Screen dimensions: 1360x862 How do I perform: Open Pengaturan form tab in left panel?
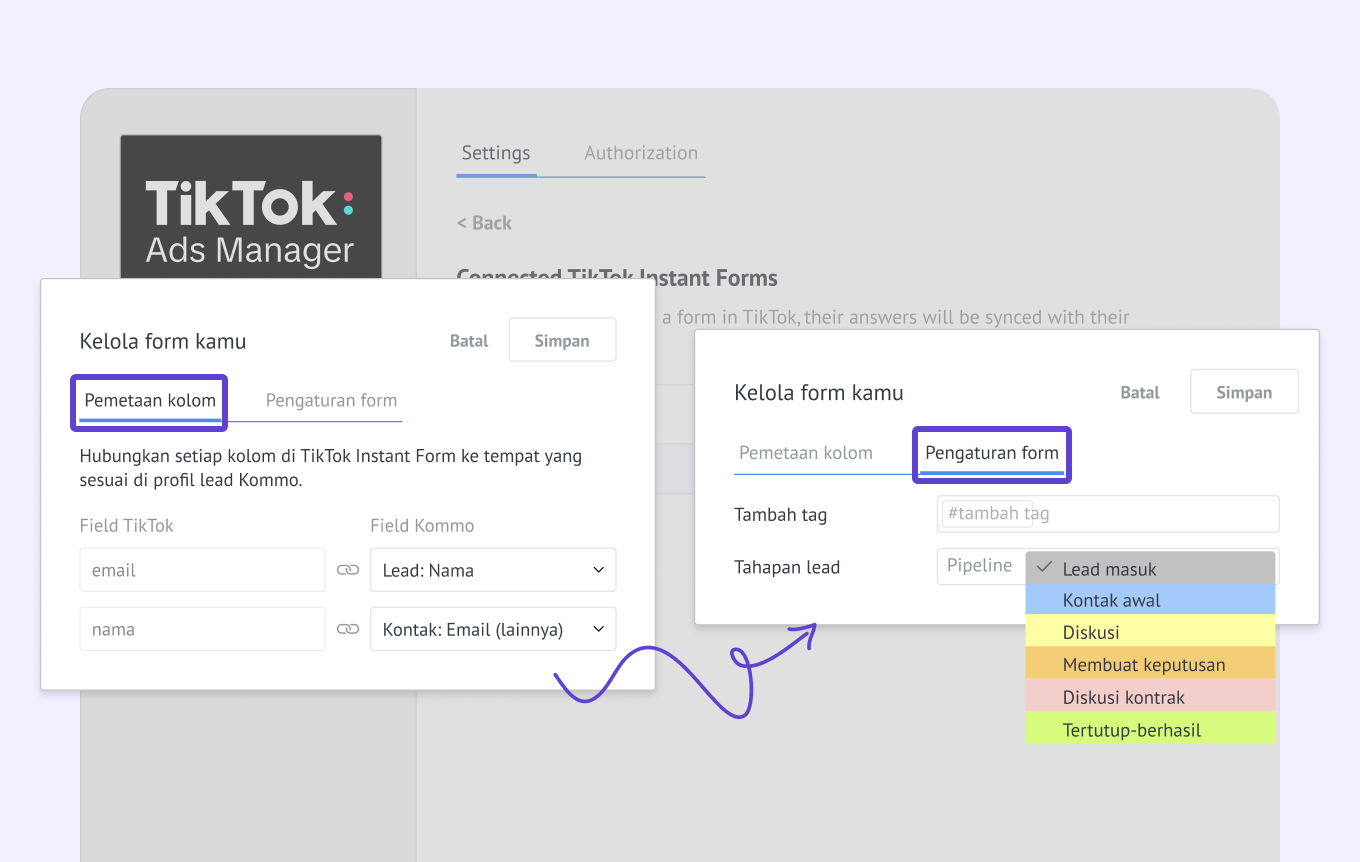331,401
